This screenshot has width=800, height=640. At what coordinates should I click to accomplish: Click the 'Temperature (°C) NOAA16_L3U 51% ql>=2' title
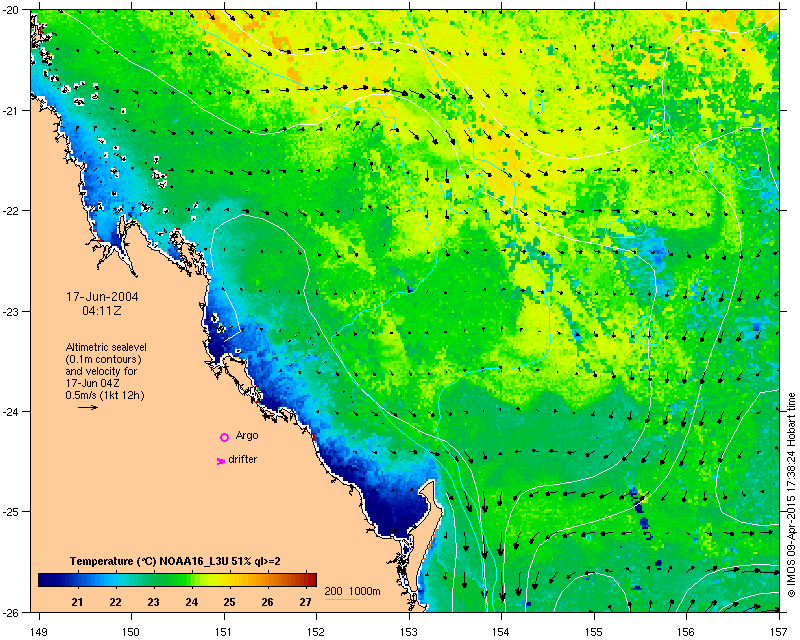pyautogui.click(x=175, y=561)
